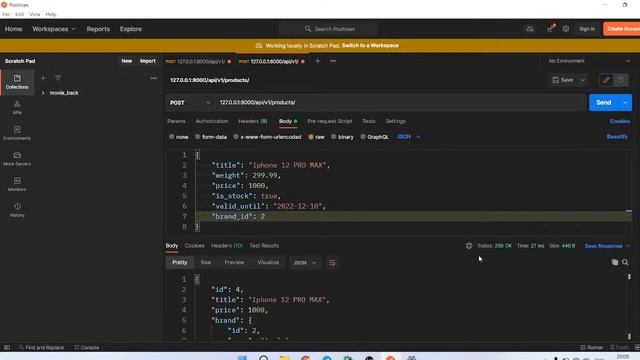Screen dimensions: 640x360
Task: Open the Cookies link
Action: click(x=620, y=121)
